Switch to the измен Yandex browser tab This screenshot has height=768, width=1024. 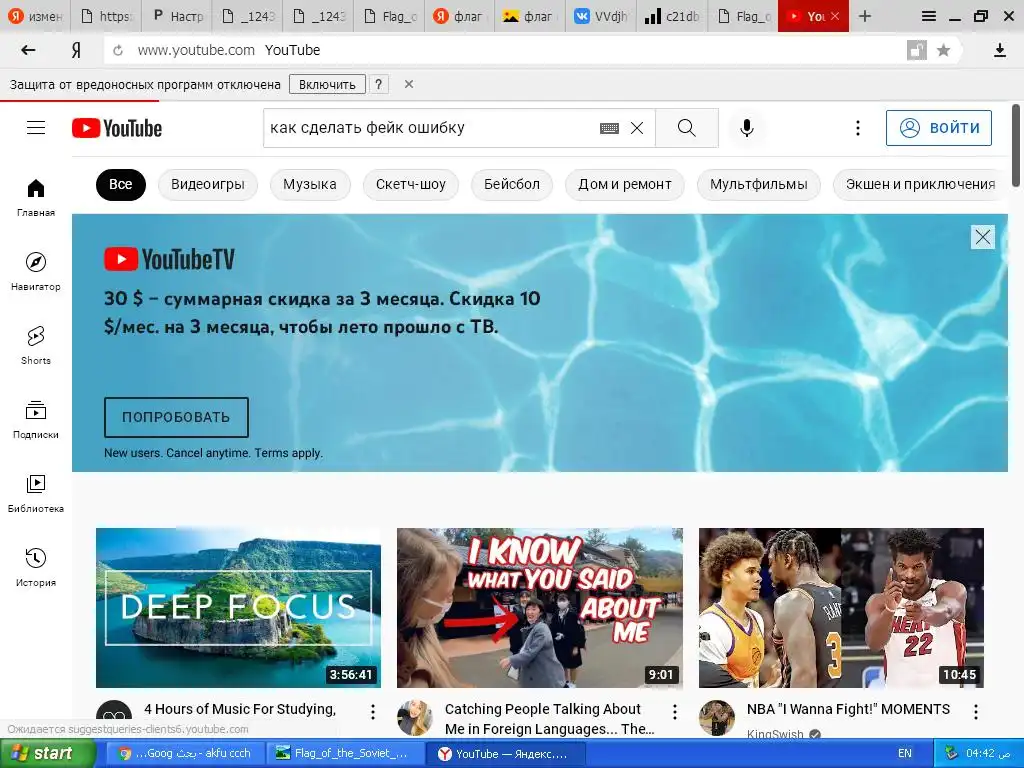35,16
